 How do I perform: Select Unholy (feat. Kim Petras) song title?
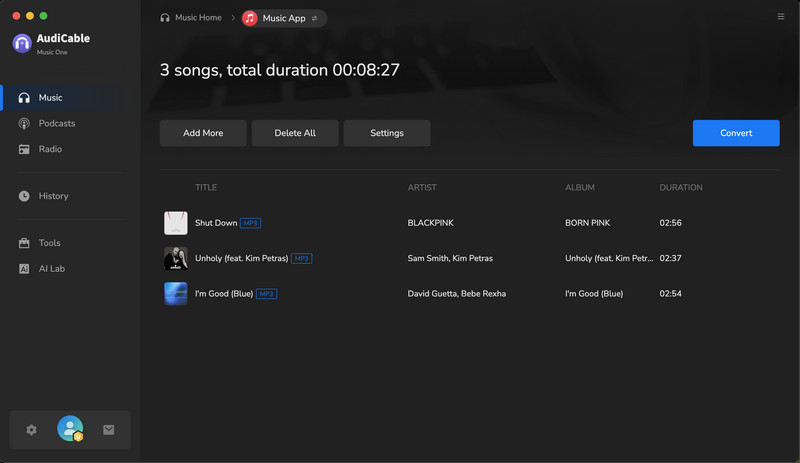[241, 258]
